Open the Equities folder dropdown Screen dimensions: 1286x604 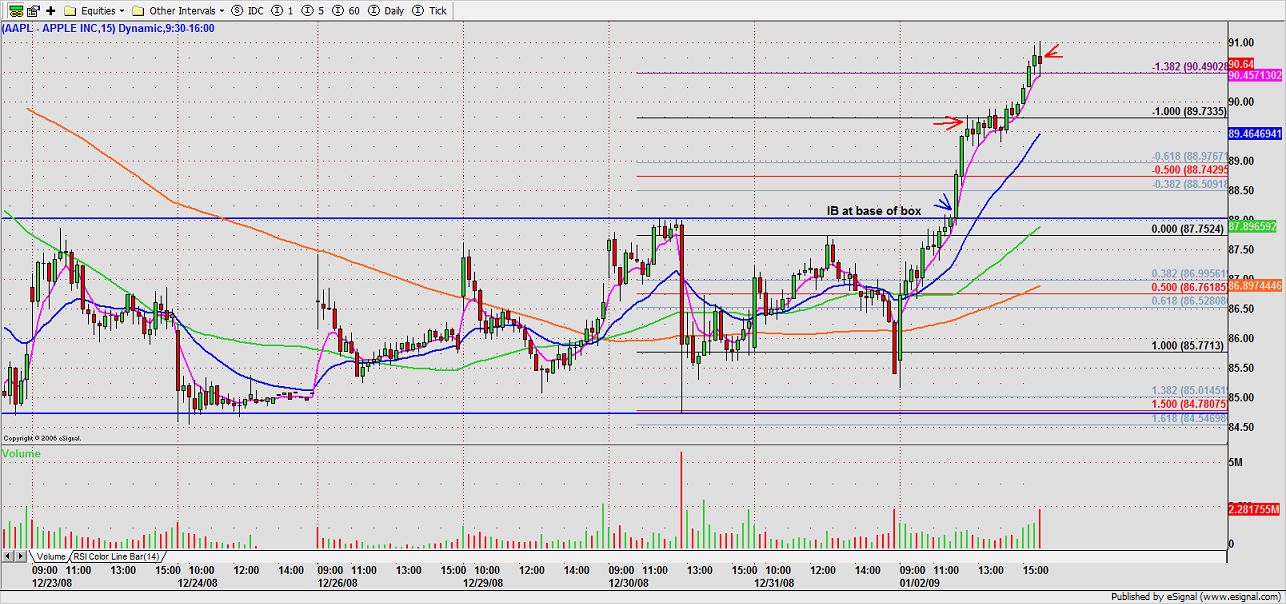(x=96, y=9)
